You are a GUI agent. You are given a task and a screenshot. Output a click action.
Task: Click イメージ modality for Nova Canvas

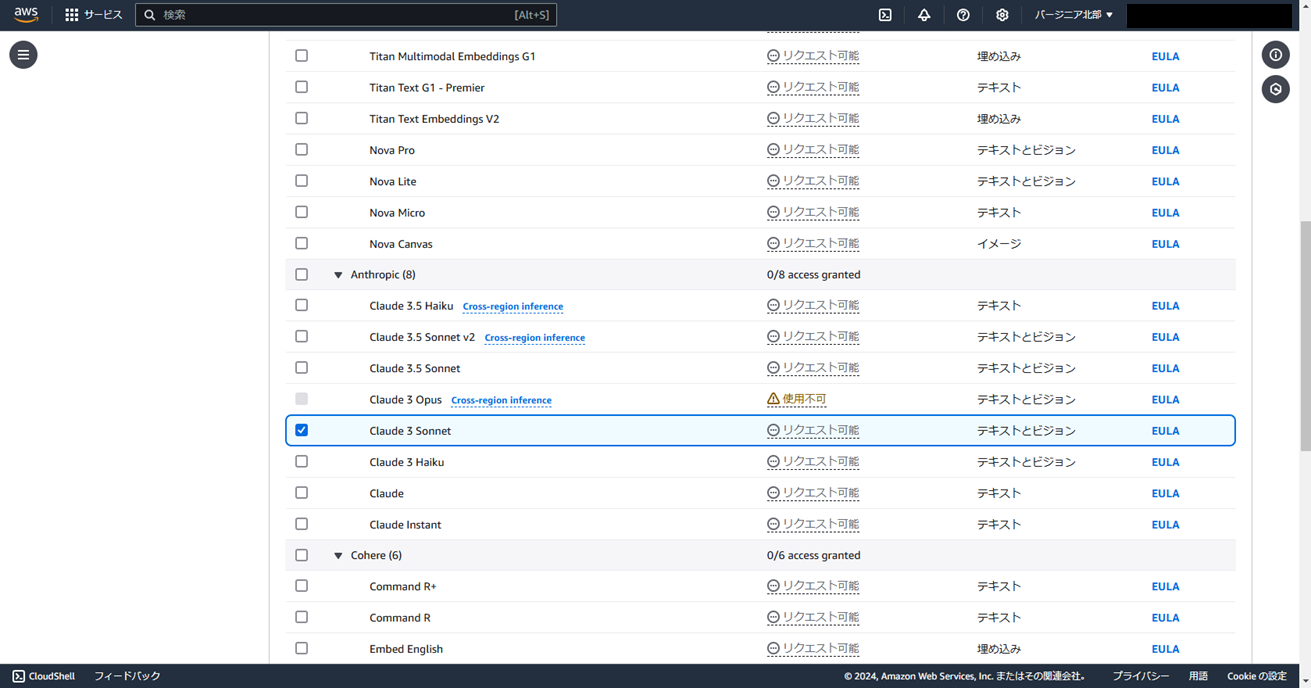pos(999,244)
